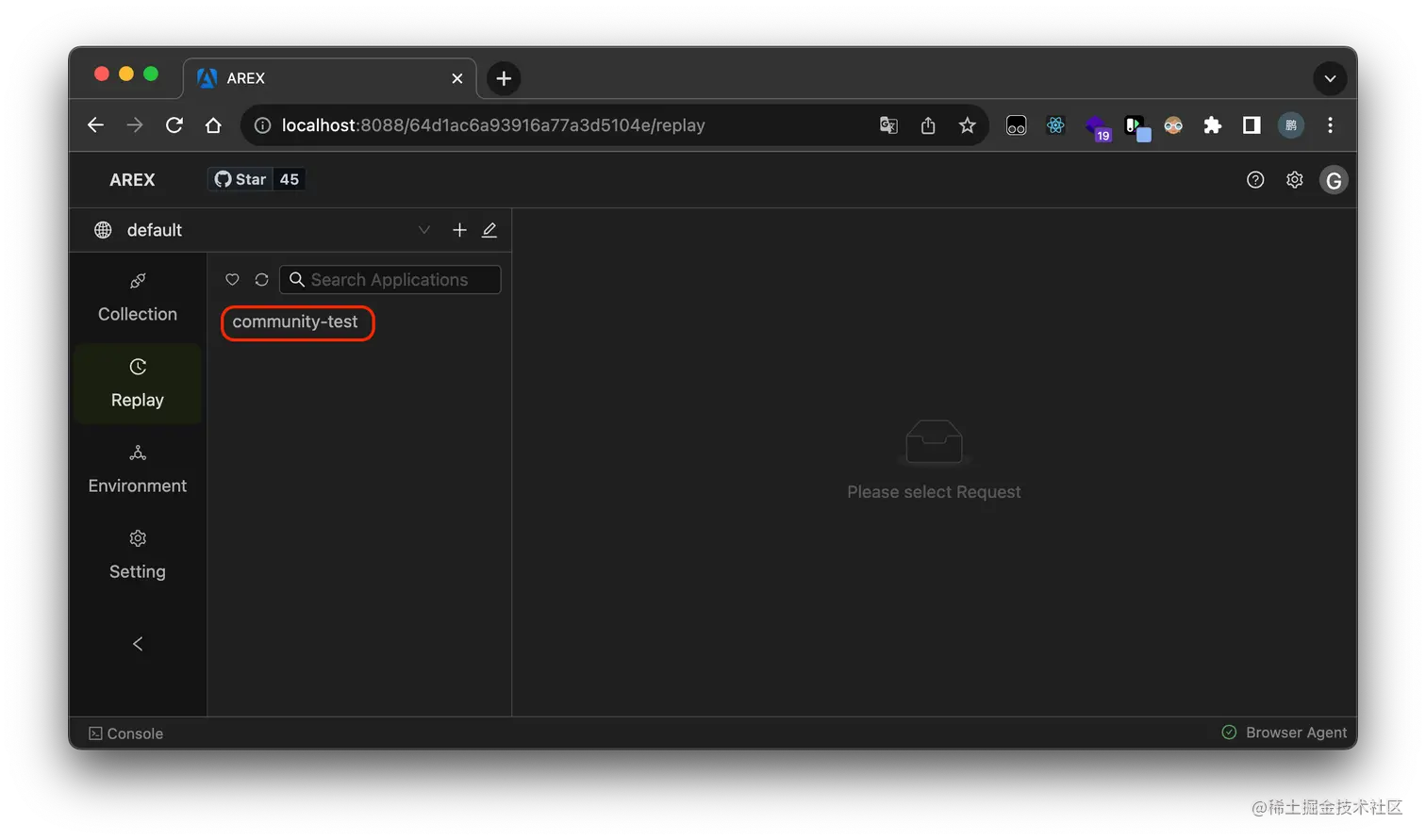1426x840 pixels.
Task: Edit the default workspace
Action: click(x=489, y=230)
